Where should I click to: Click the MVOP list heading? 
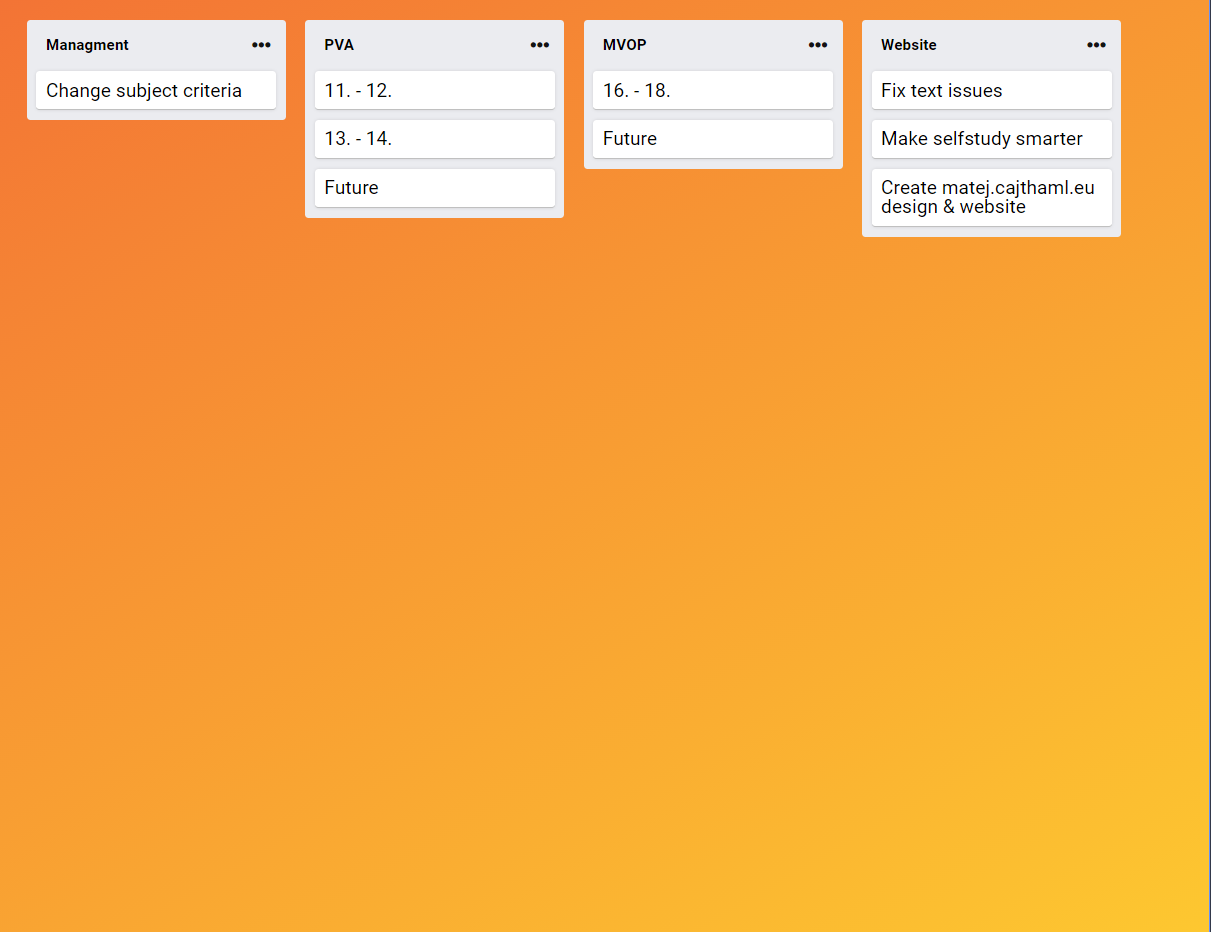click(624, 45)
